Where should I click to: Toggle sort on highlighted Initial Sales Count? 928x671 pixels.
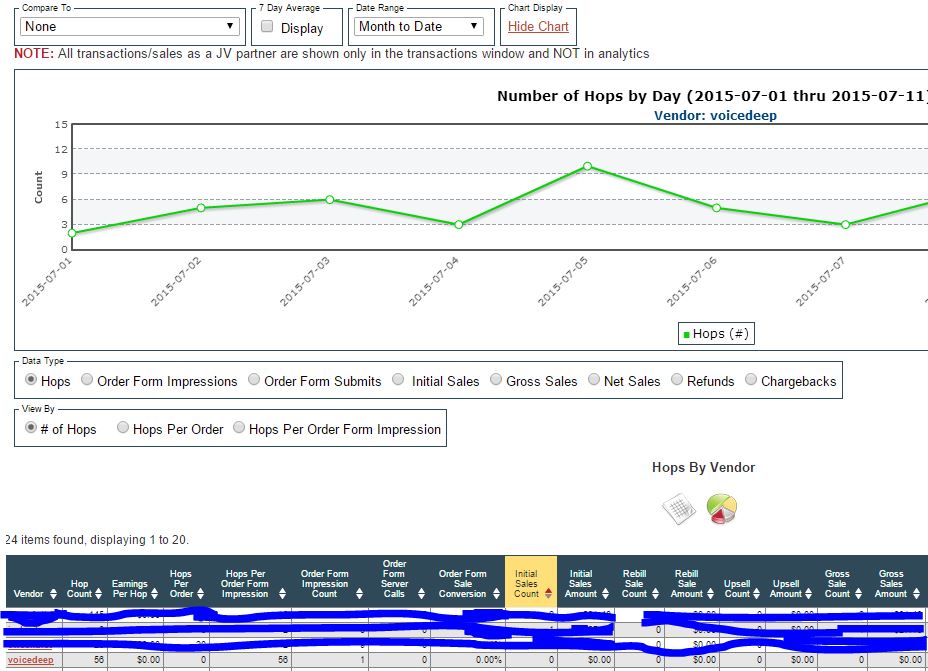point(548,593)
